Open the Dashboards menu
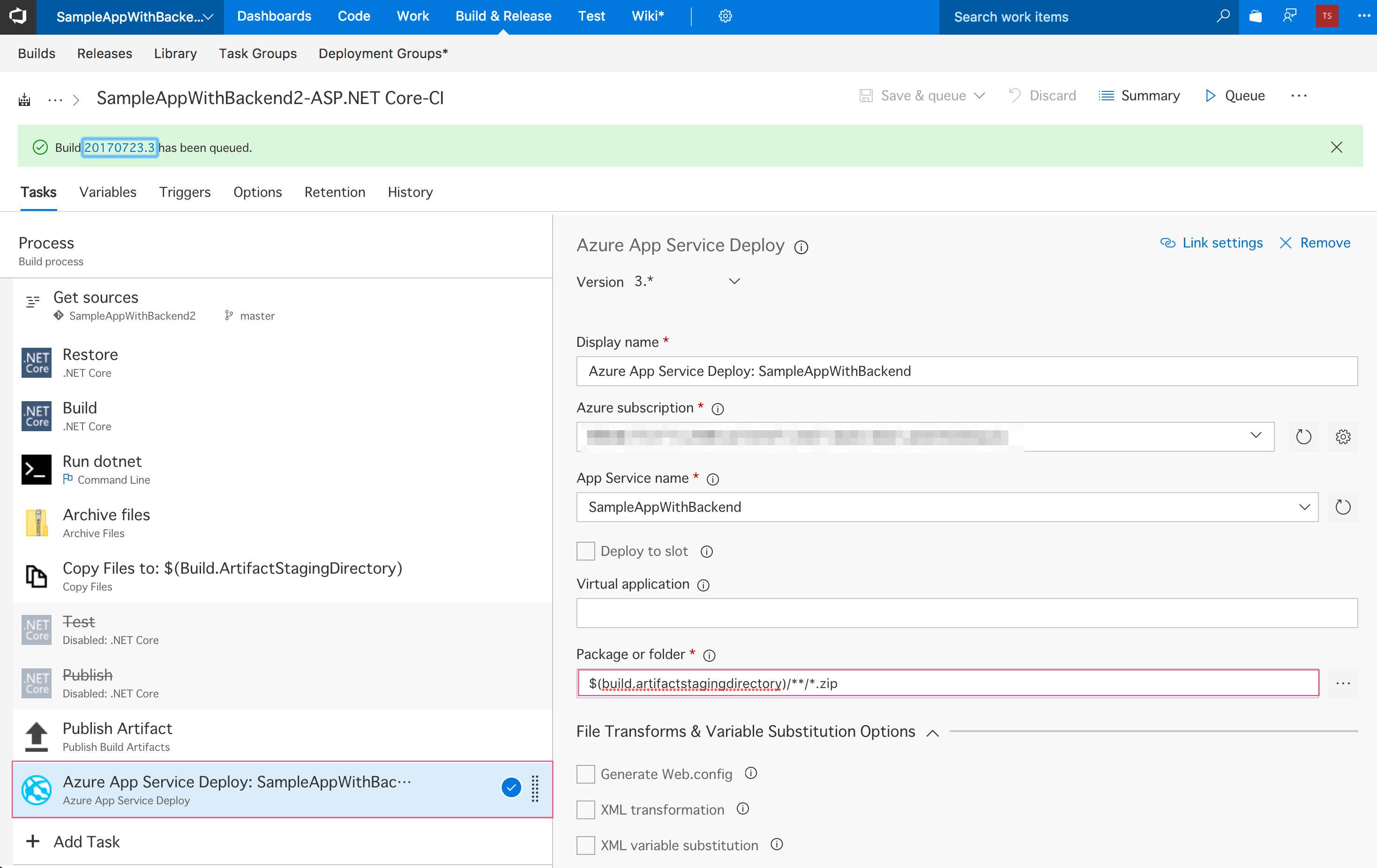 (x=274, y=16)
